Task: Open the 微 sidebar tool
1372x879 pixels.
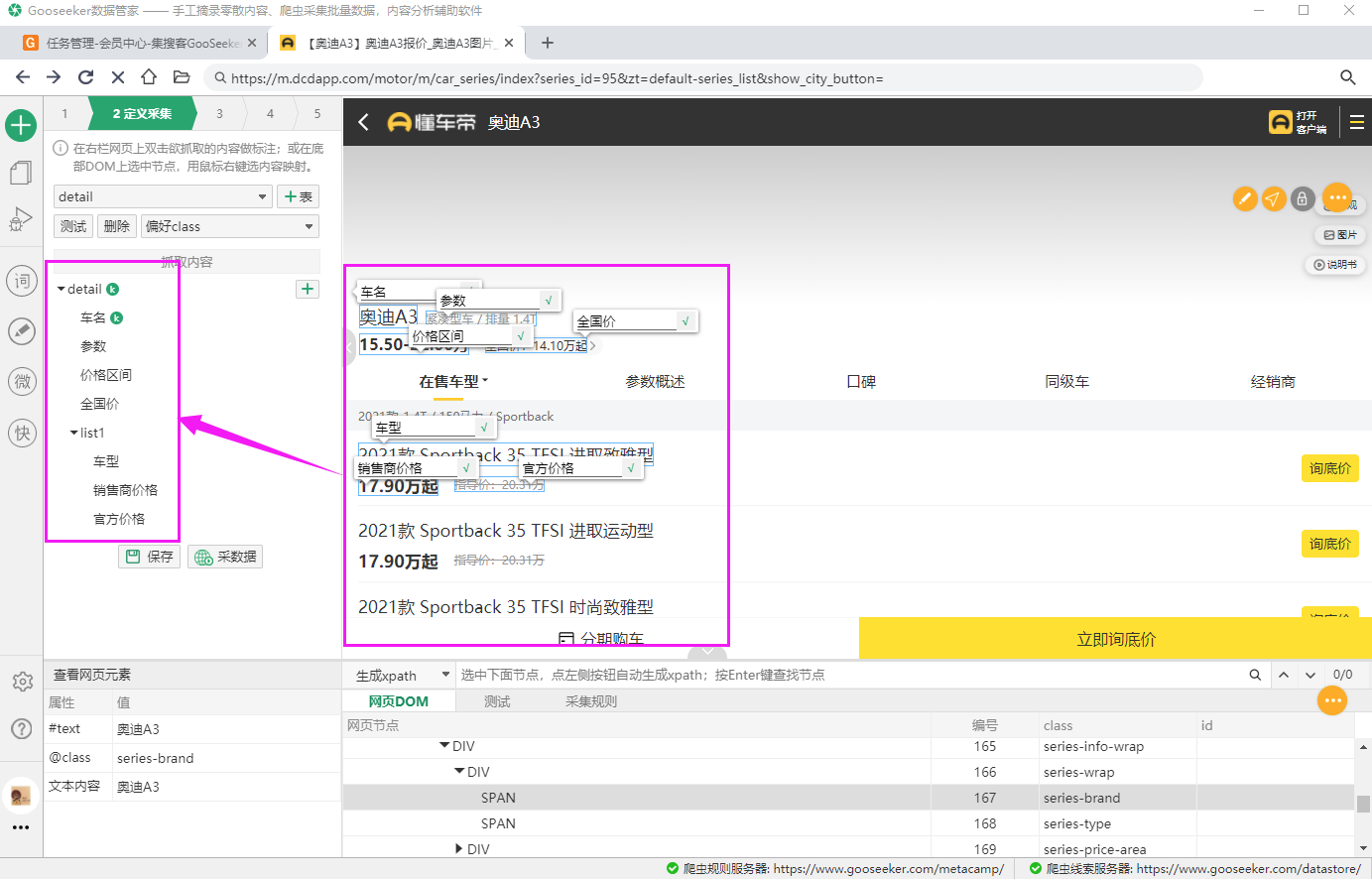Action: pyautogui.click(x=21, y=381)
